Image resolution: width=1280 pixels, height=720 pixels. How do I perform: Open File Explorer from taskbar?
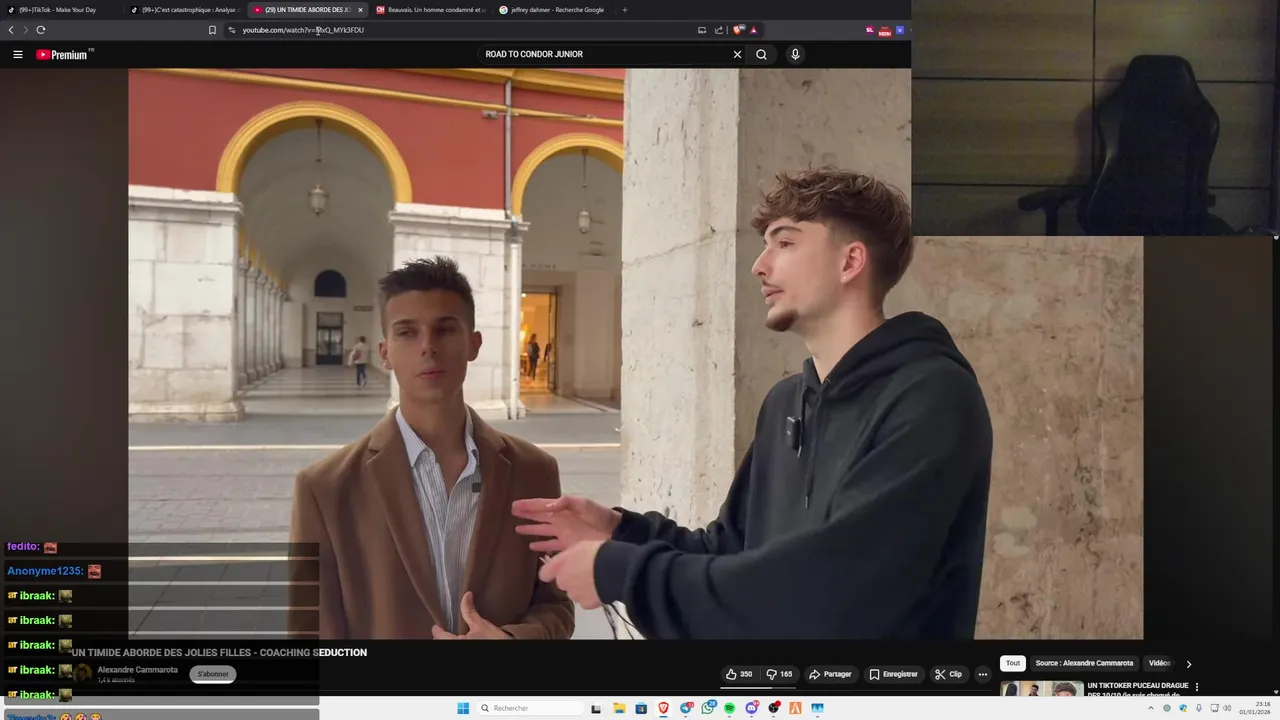coord(619,708)
